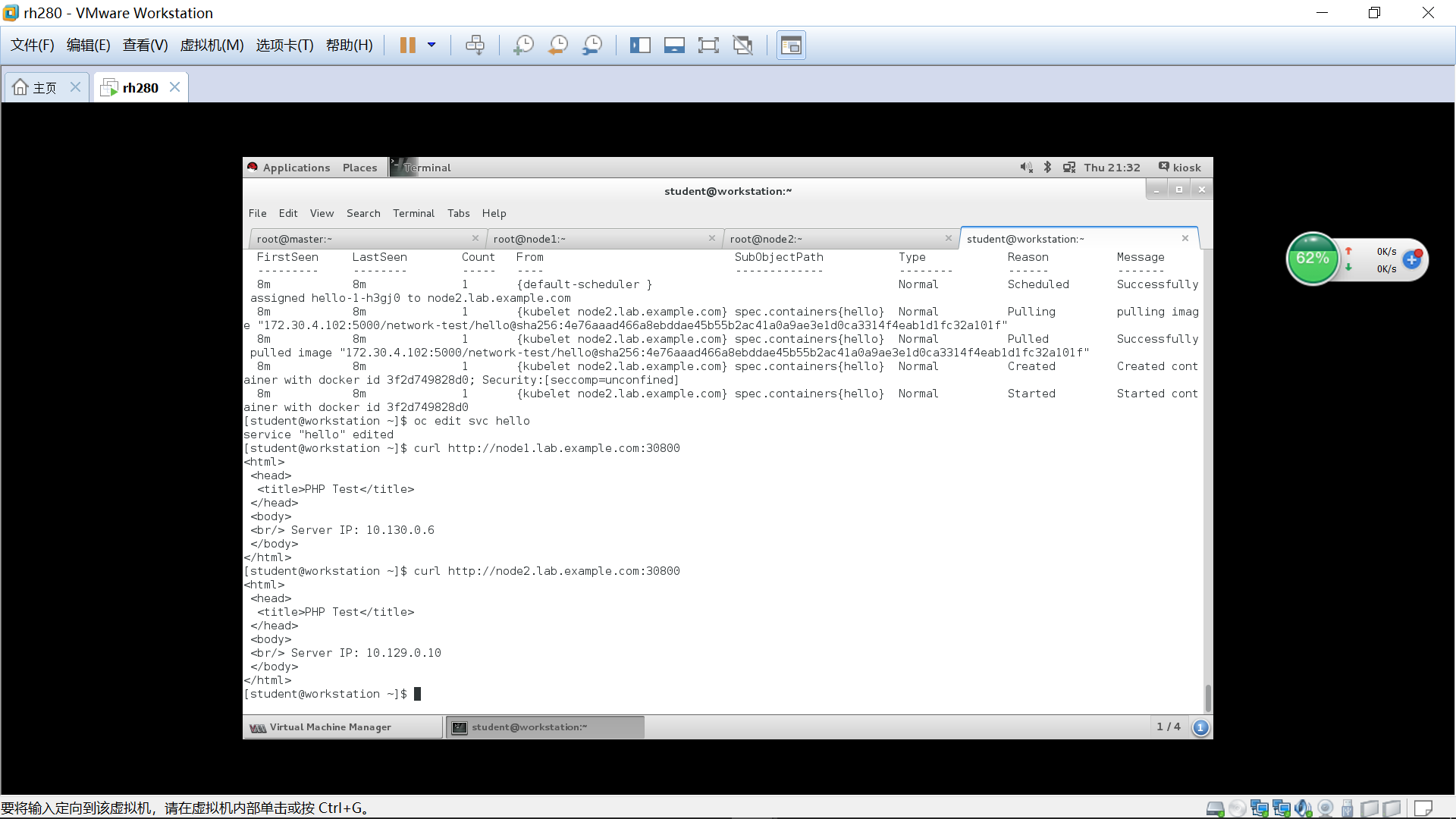Toggle the VMware sidebar library view
Image resolution: width=1456 pixels, height=819 pixels.
pyautogui.click(x=640, y=45)
